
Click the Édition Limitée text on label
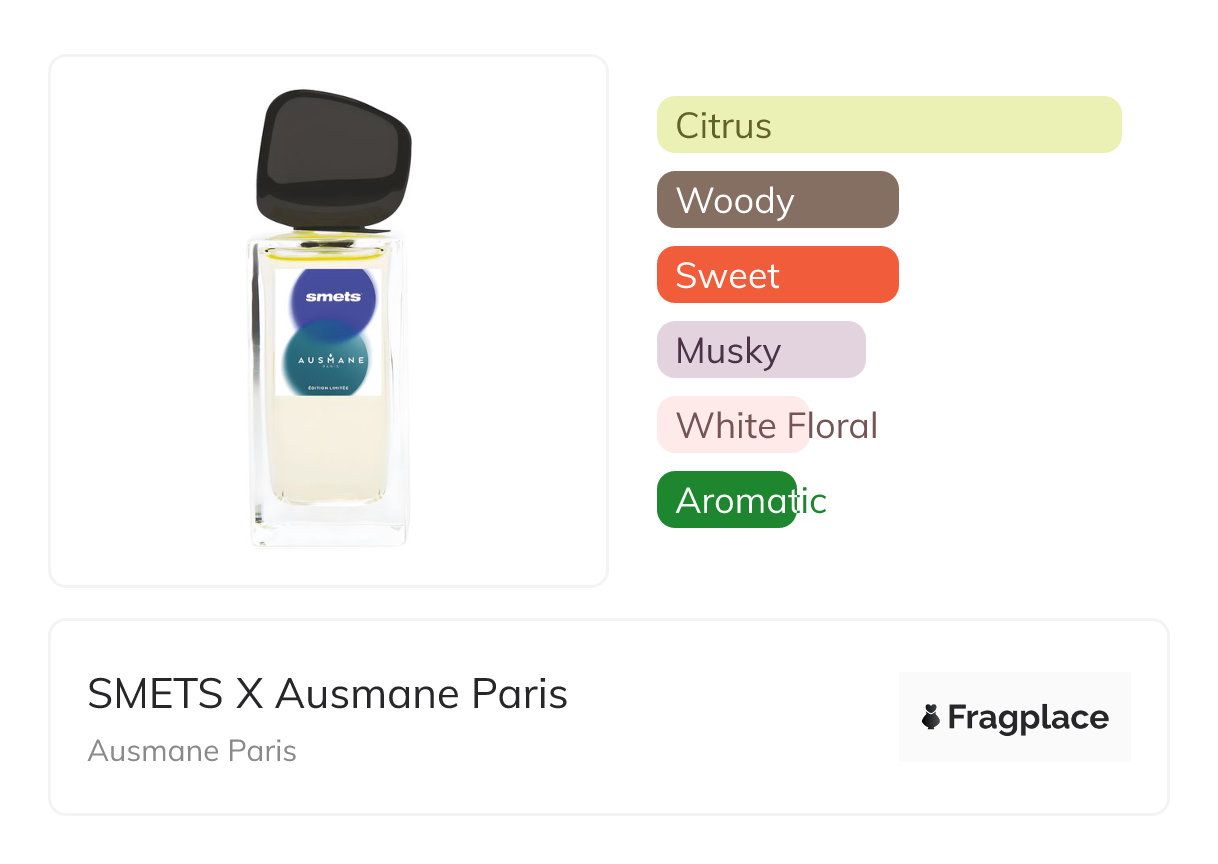click(x=330, y=389)
